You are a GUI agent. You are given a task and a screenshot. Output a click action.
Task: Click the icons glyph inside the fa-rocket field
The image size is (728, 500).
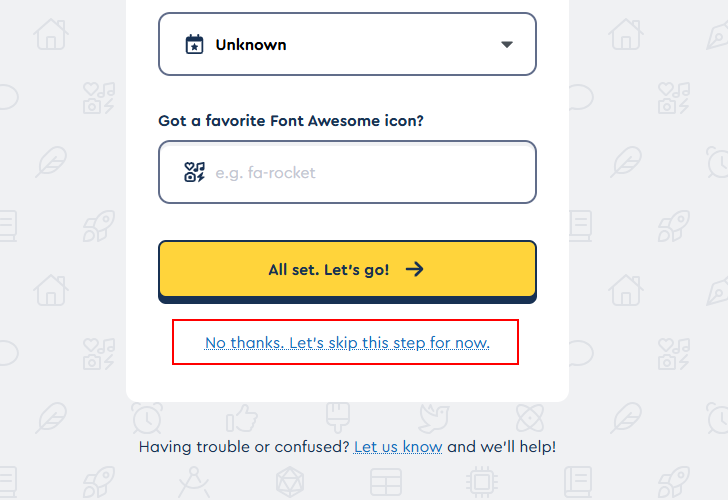click(194, 172)
